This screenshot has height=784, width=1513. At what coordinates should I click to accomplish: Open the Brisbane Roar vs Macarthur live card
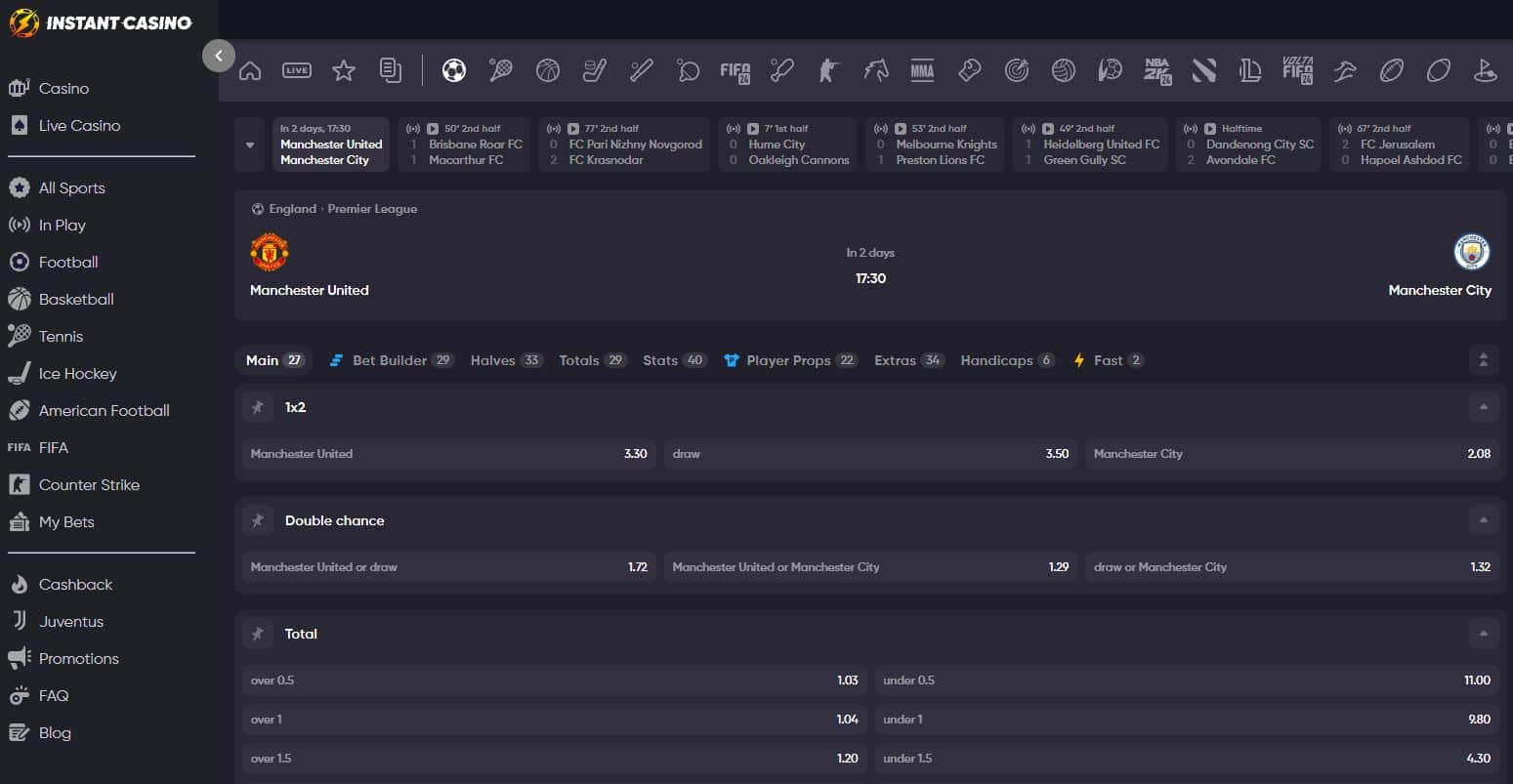(464, 144)
